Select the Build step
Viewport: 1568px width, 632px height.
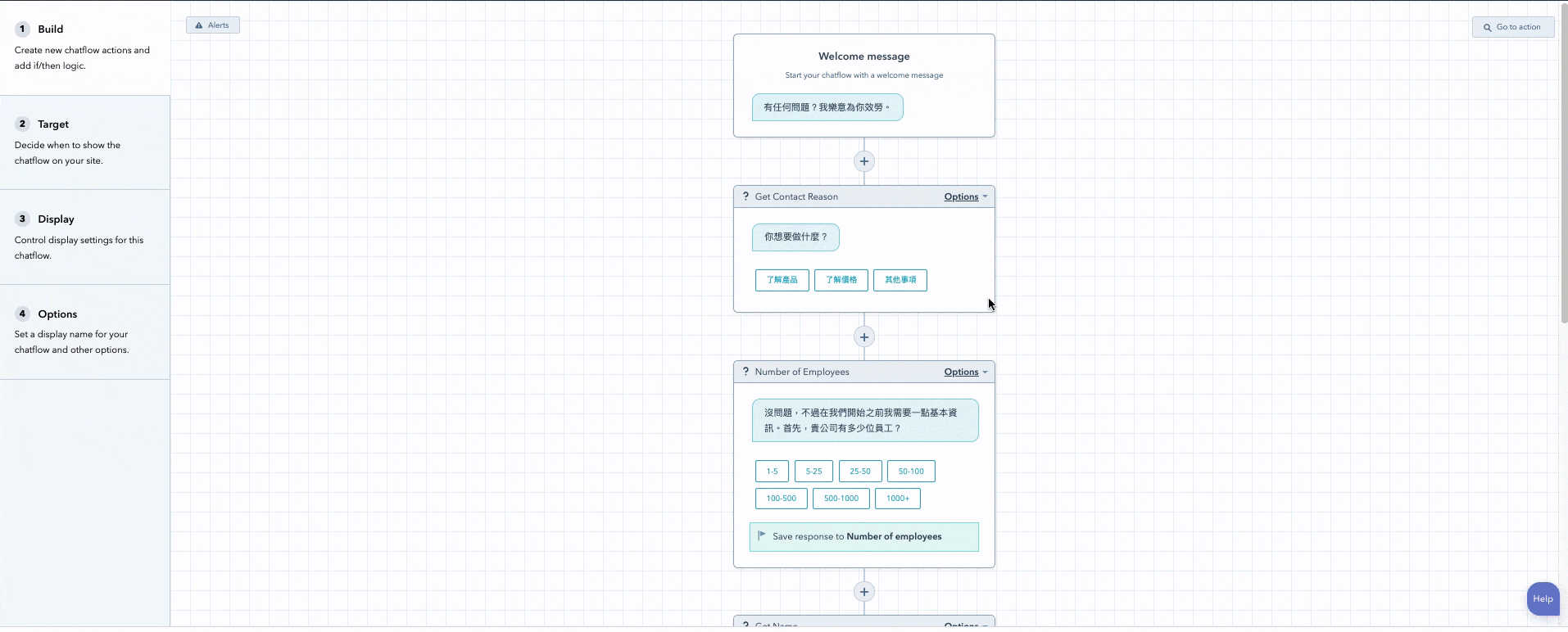(50, 29)
